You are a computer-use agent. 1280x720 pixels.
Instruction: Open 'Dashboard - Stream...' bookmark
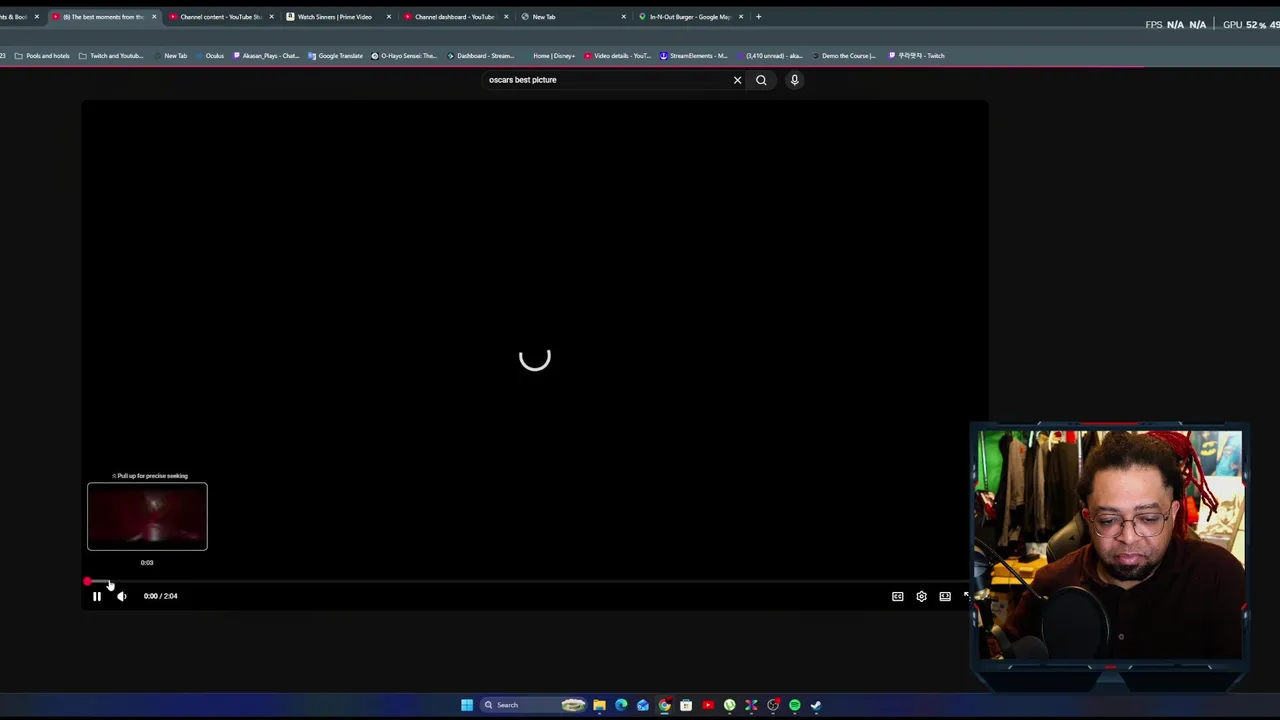coord(480,56)
